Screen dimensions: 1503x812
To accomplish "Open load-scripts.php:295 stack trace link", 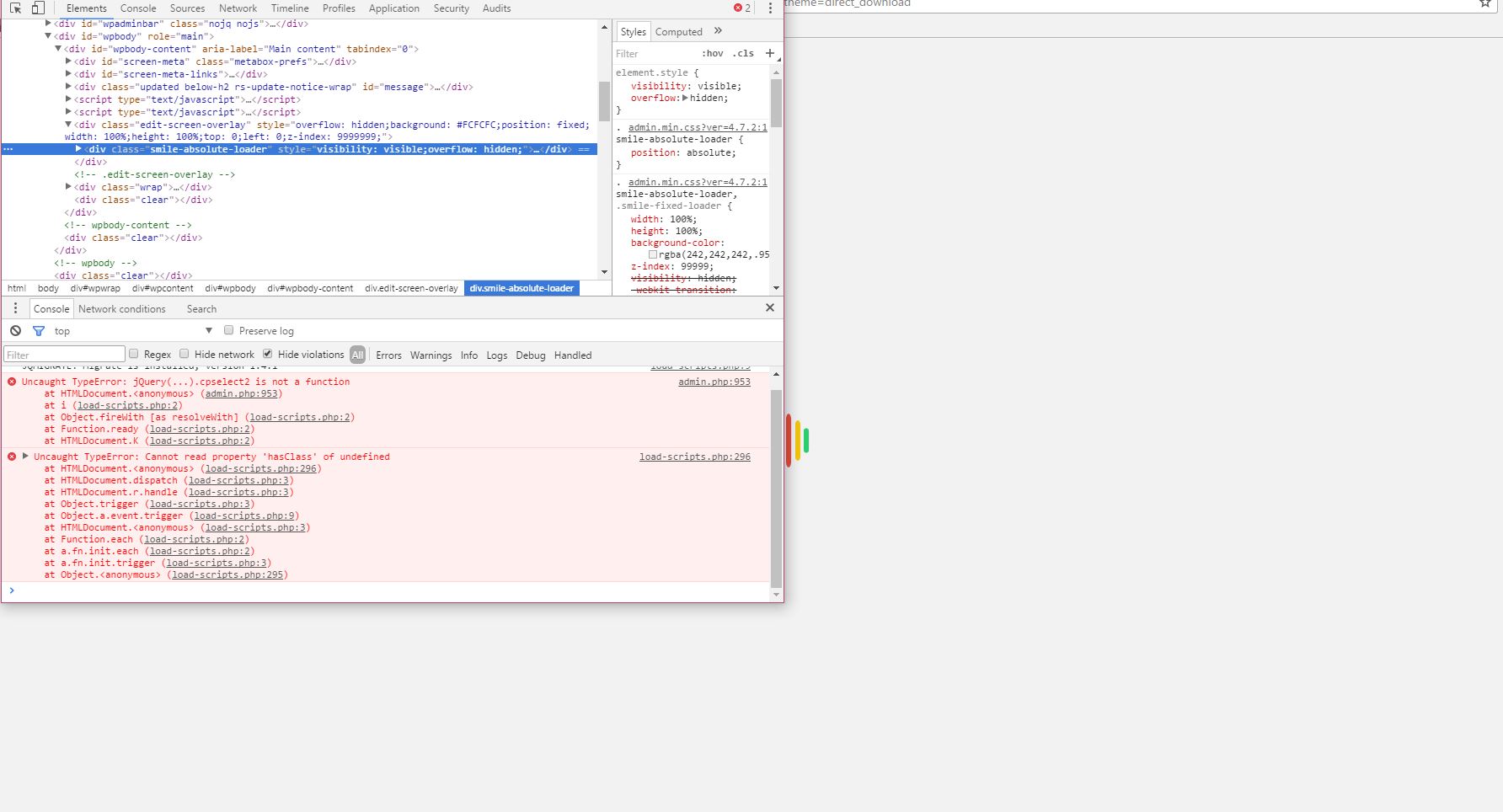I will 228,574.
